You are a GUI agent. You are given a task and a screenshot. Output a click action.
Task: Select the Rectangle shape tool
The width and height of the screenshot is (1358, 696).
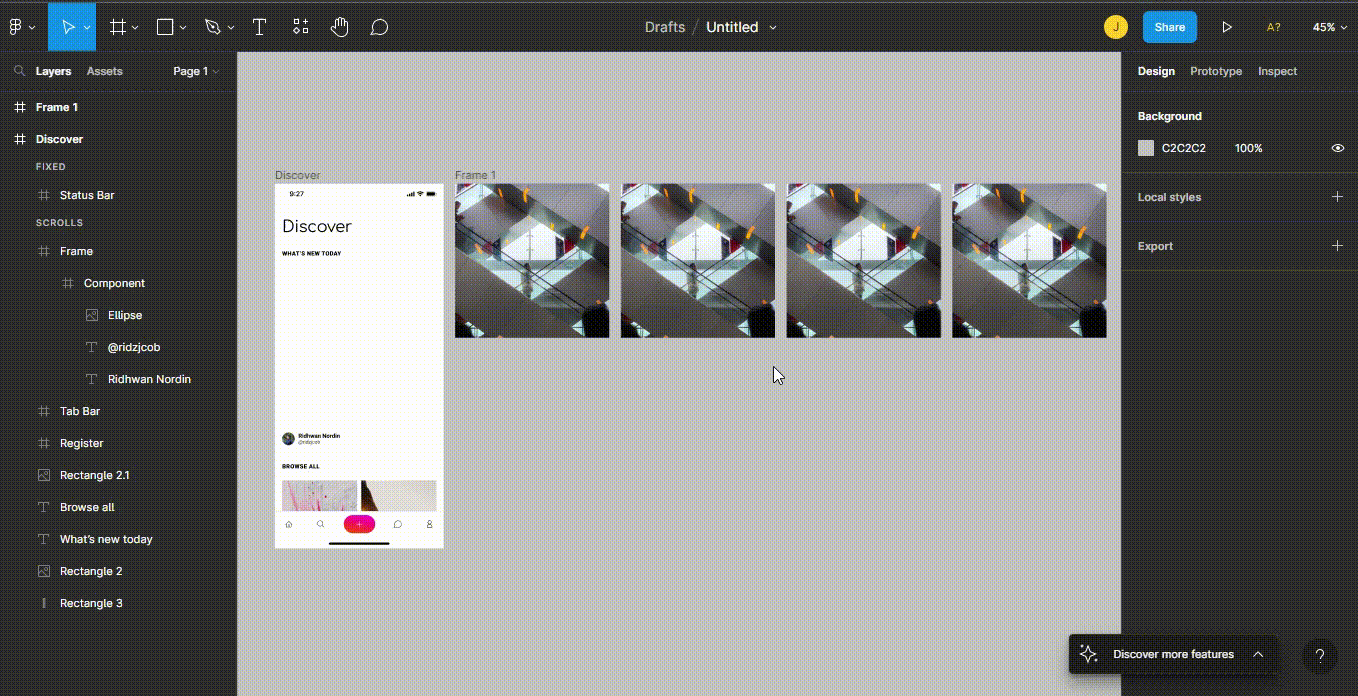[x=165, y=27]
